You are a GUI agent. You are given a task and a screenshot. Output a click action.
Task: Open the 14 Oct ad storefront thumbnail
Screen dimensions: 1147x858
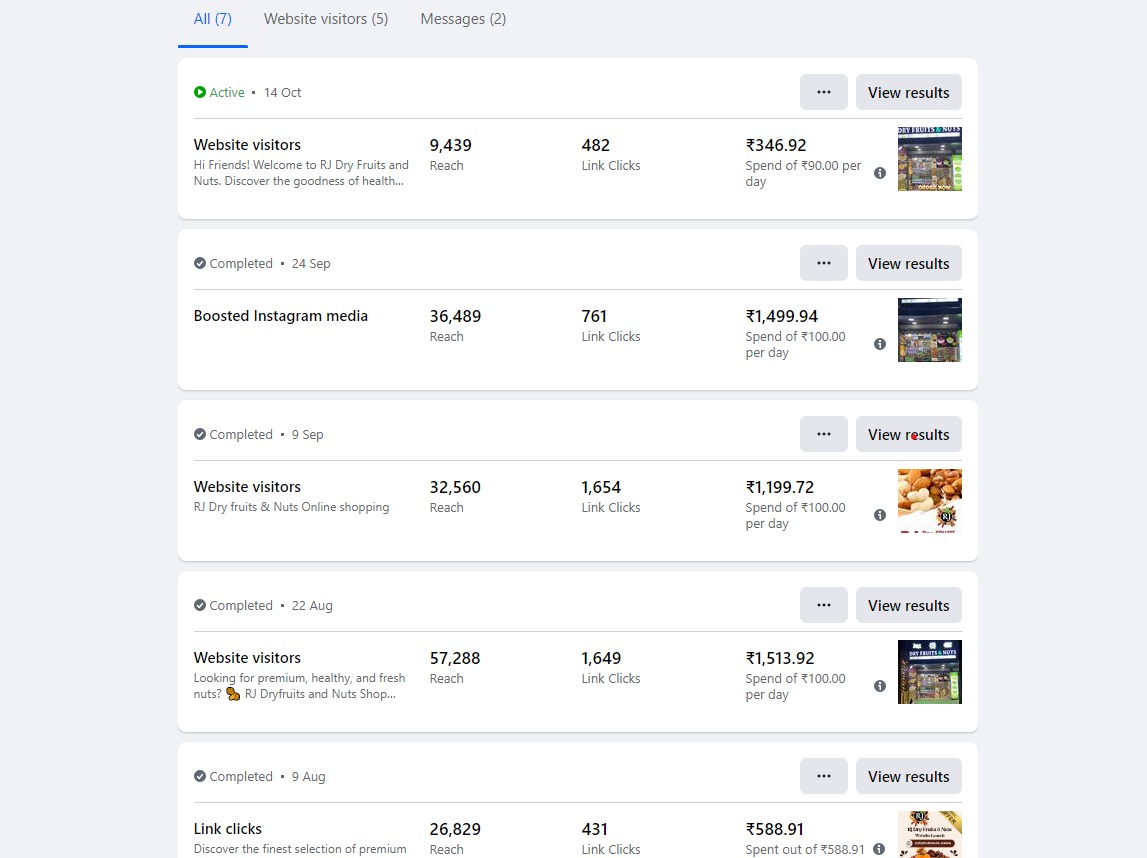[930, 159]
